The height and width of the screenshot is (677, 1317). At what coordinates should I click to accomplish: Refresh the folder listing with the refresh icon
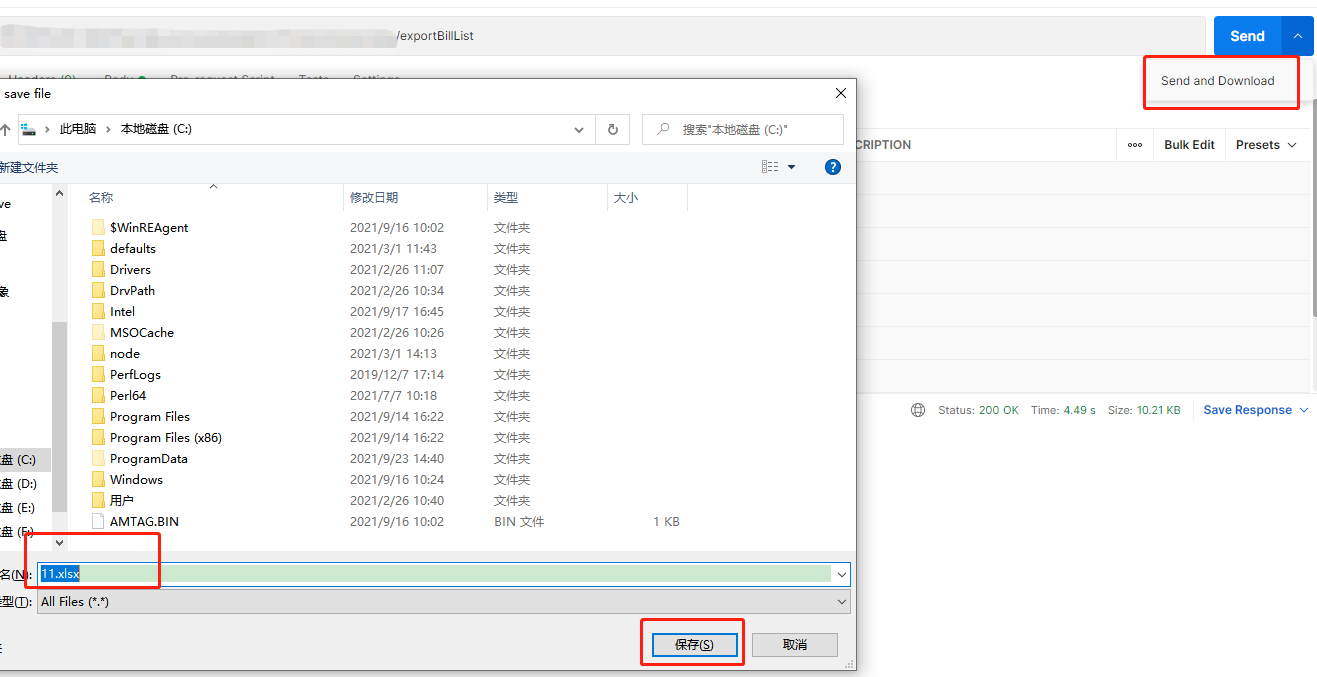pyautogui.click(x=612, y=129)
